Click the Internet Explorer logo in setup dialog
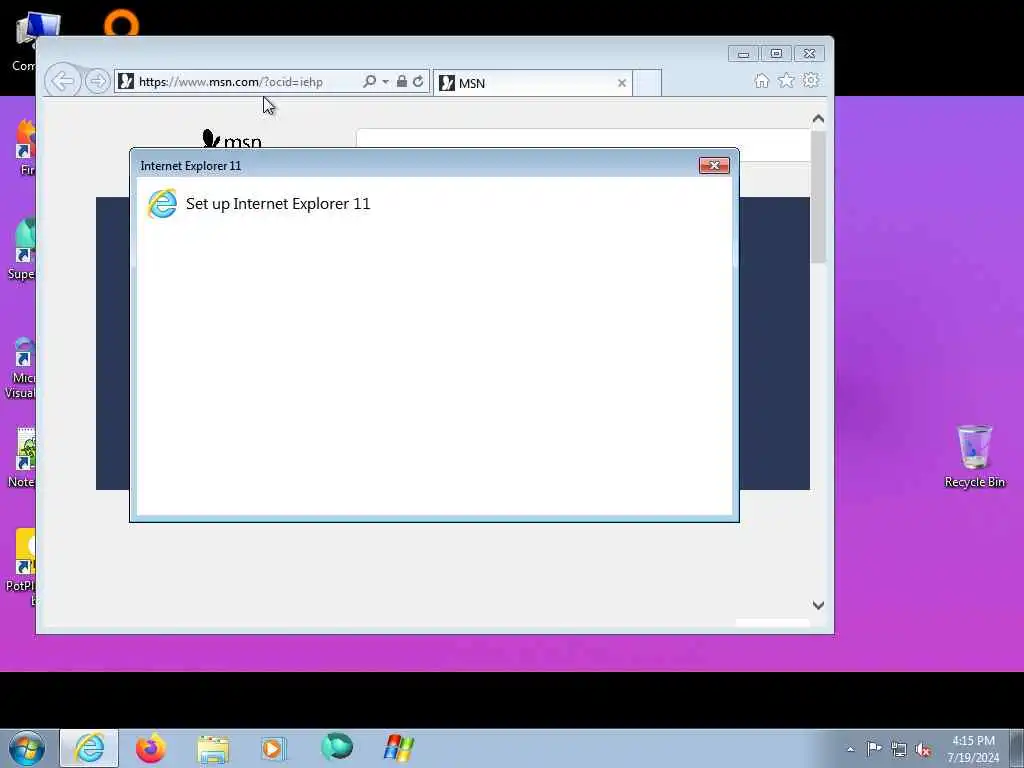The height and width of the screenshot is (768, 1024). pos(162,204)
